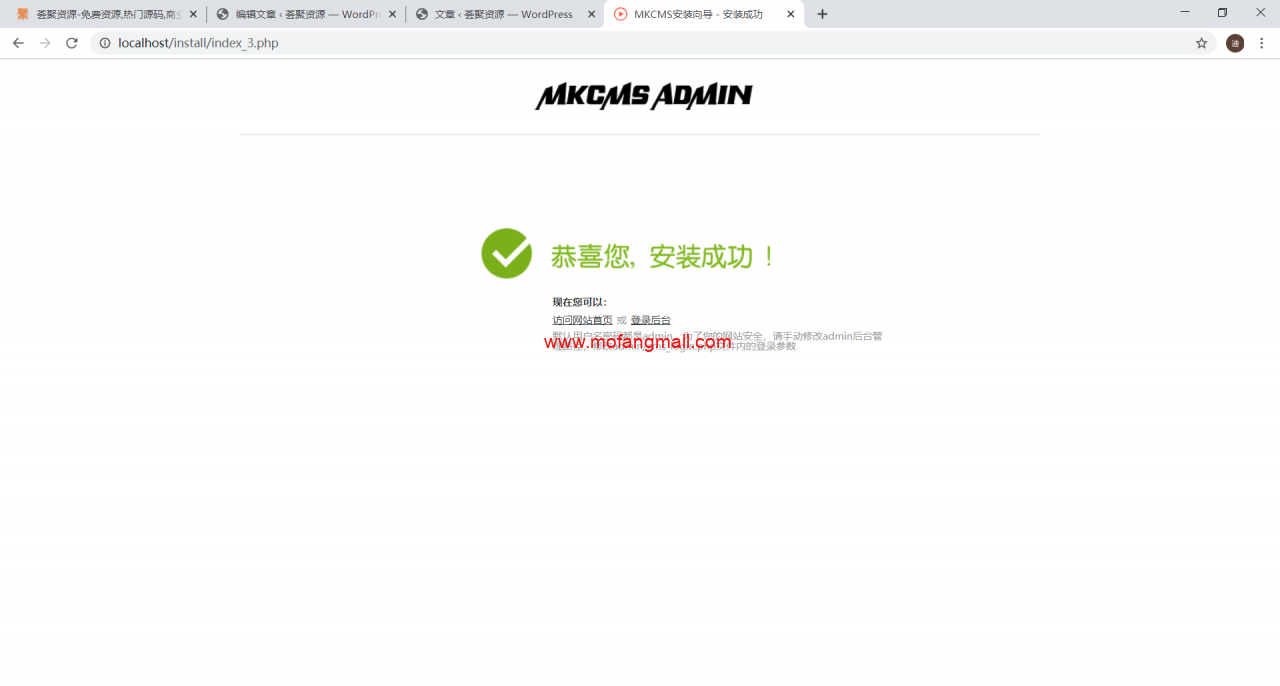Click the 登录后台 link
Image resolution: width=1280 pixels, height=686 pixels.
click(x=650, y=320)
